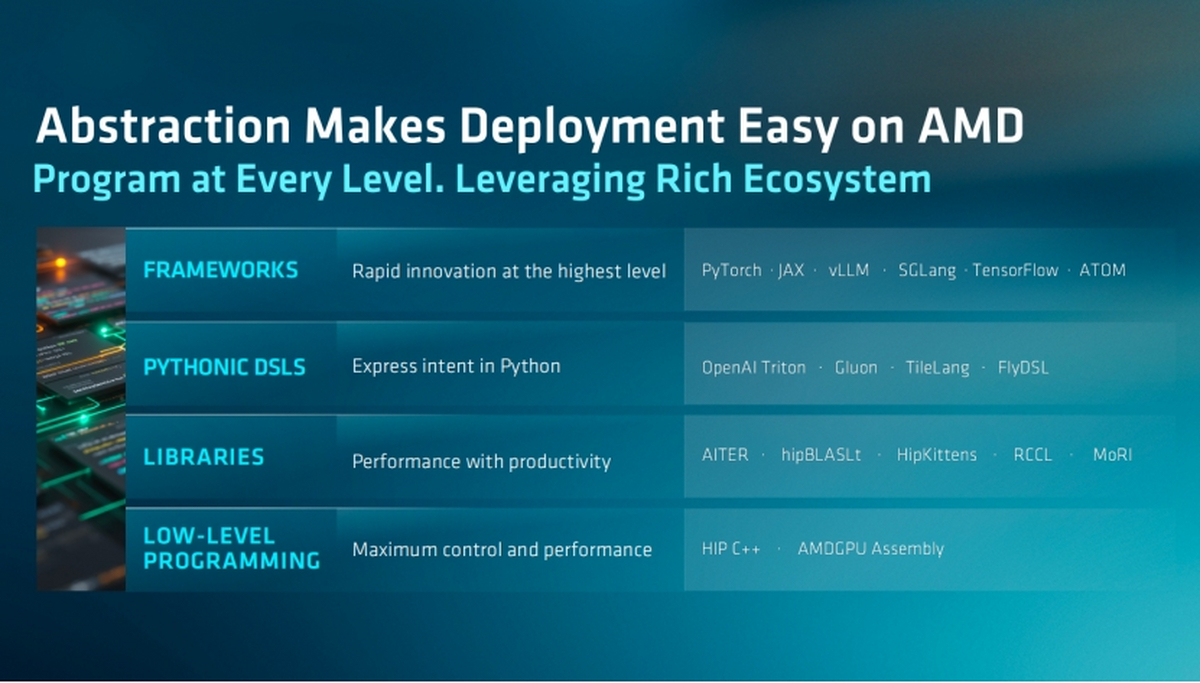This screenshot has width=1200, height=683.
Task: Click the PyTorch entry
Action: [x=732, y=270]
